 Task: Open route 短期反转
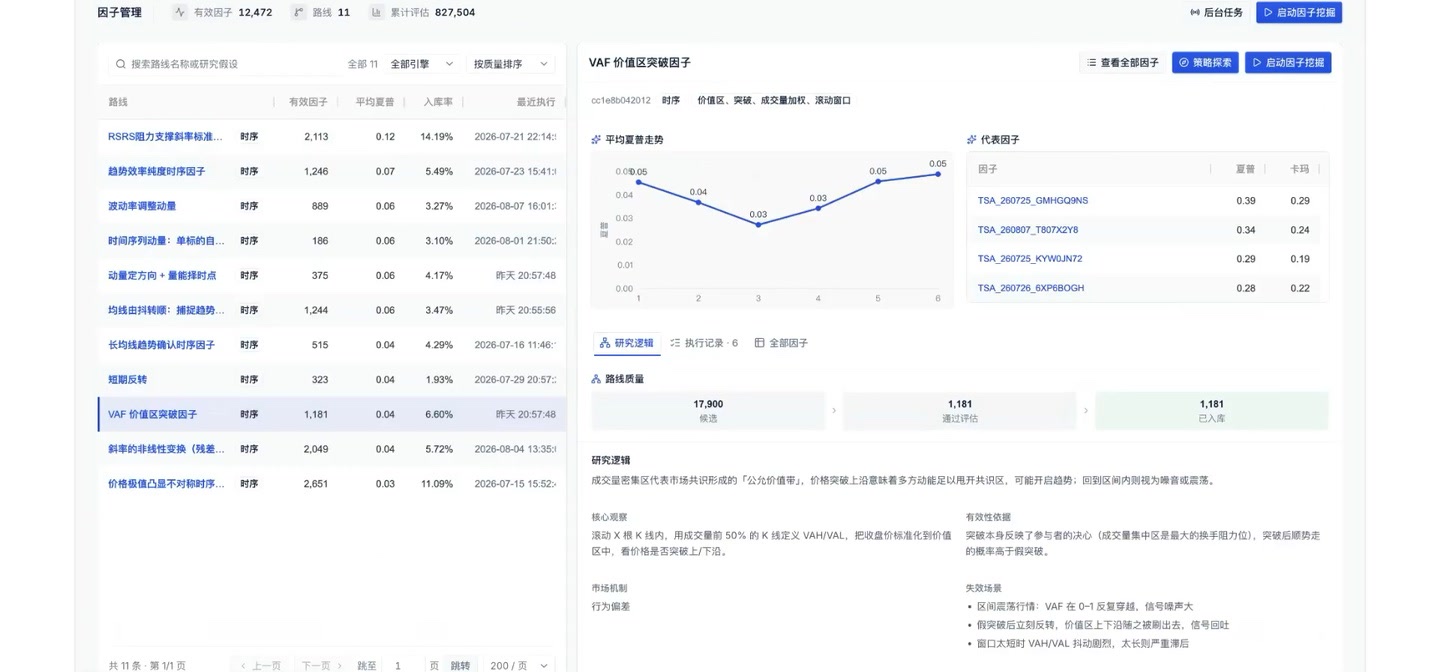(x=128, y=380)
